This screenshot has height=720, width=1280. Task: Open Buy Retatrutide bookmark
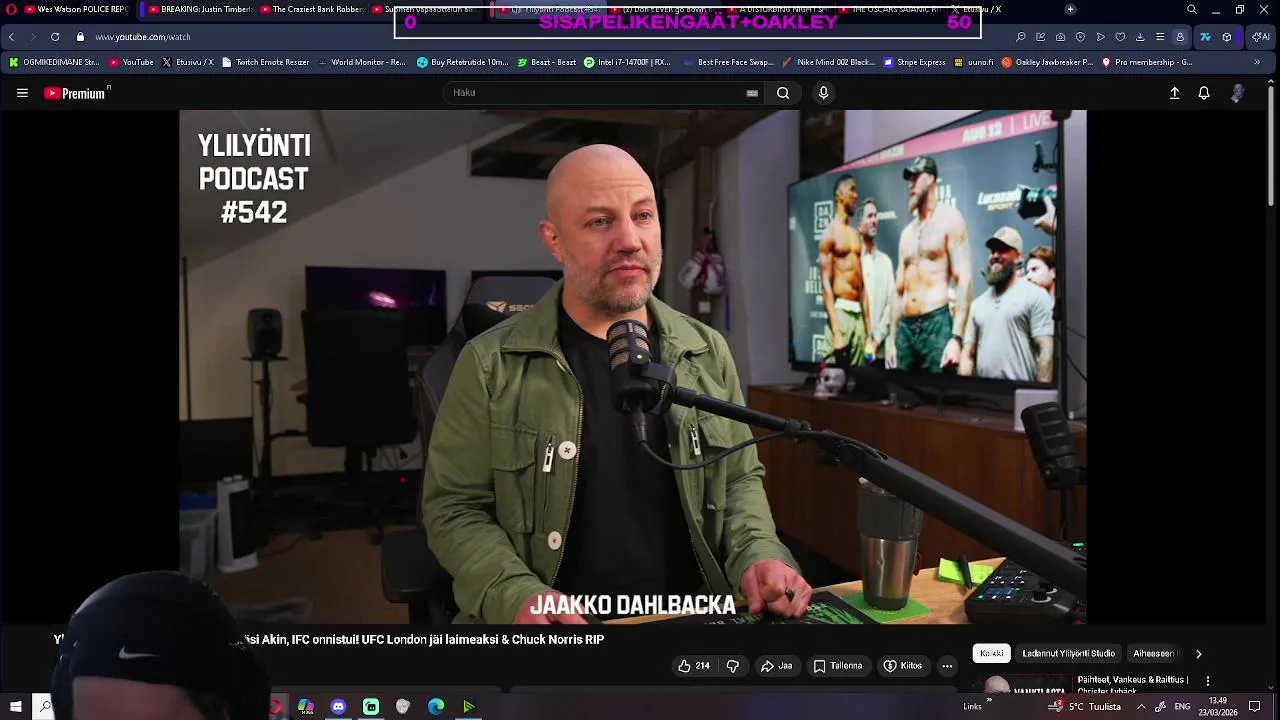coord(463,62)
